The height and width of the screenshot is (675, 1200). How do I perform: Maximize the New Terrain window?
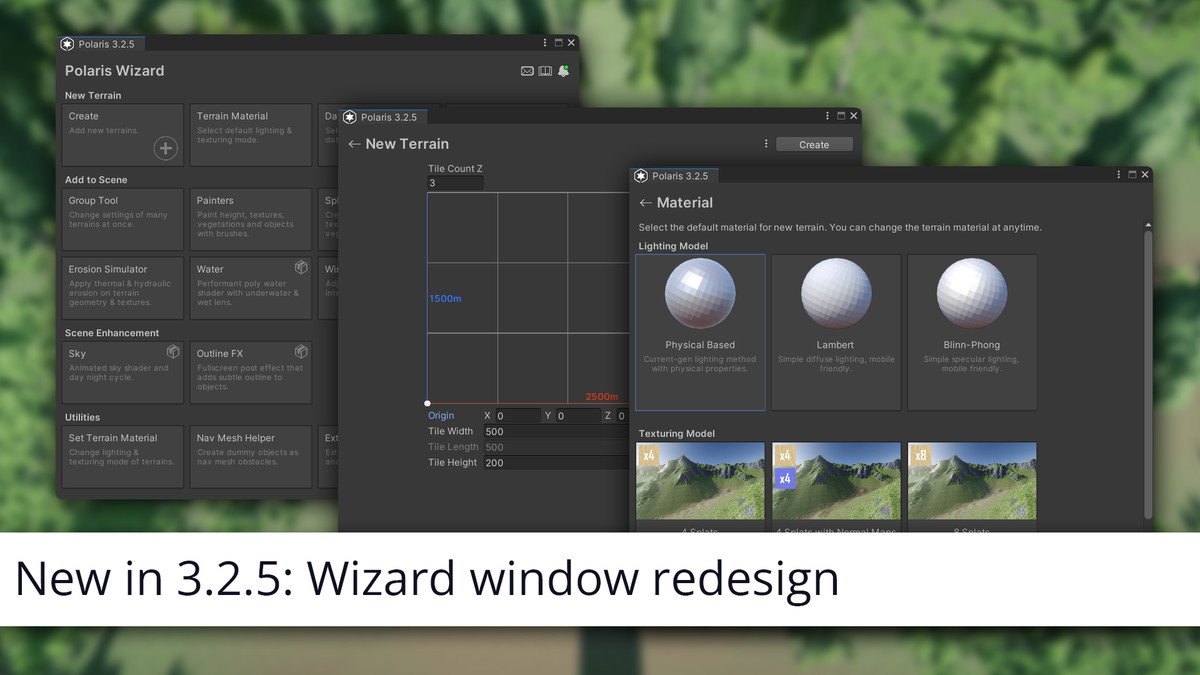click(841, 117)
